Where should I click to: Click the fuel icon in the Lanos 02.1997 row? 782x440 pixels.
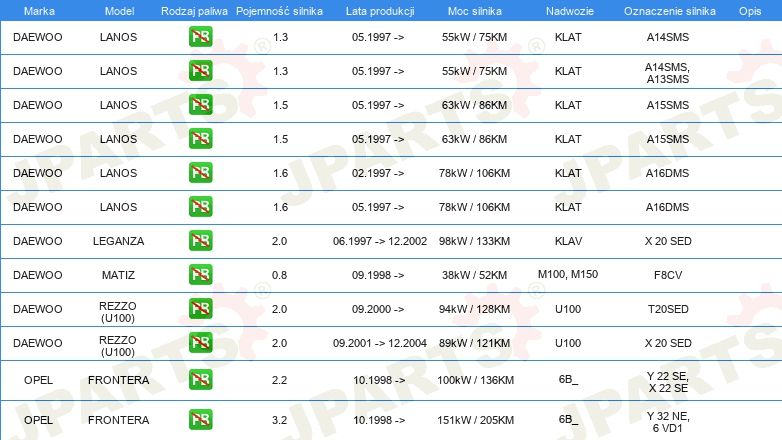[200, 173]
